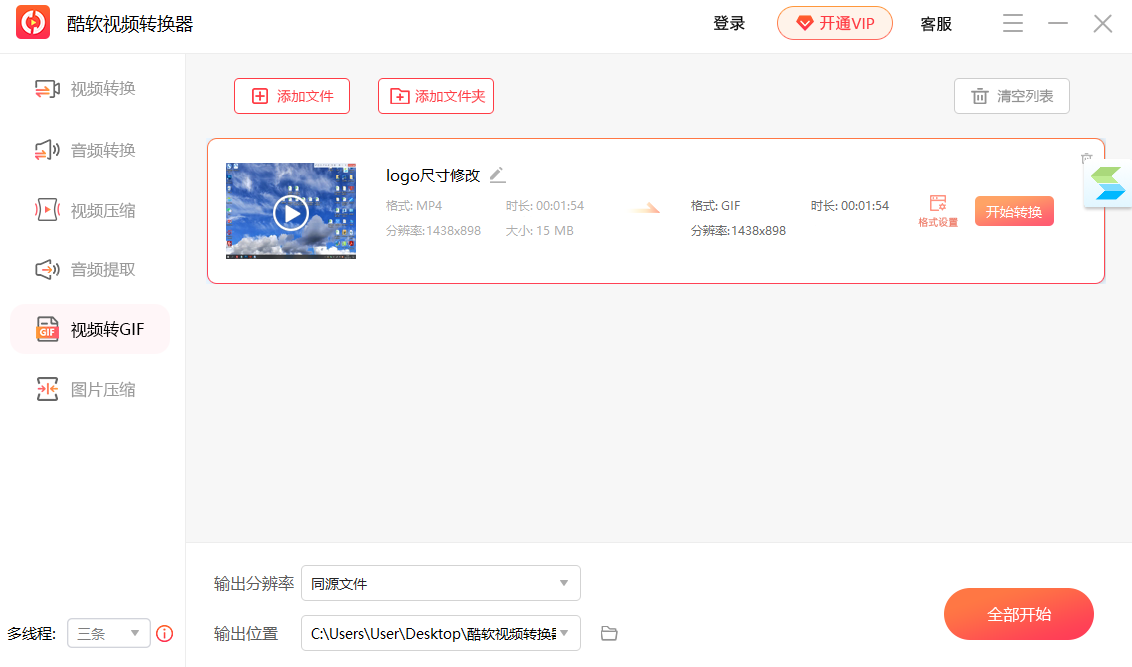
Task: Click 全部开始 button
Action: pyautogui.click(x=1019, y=614)
